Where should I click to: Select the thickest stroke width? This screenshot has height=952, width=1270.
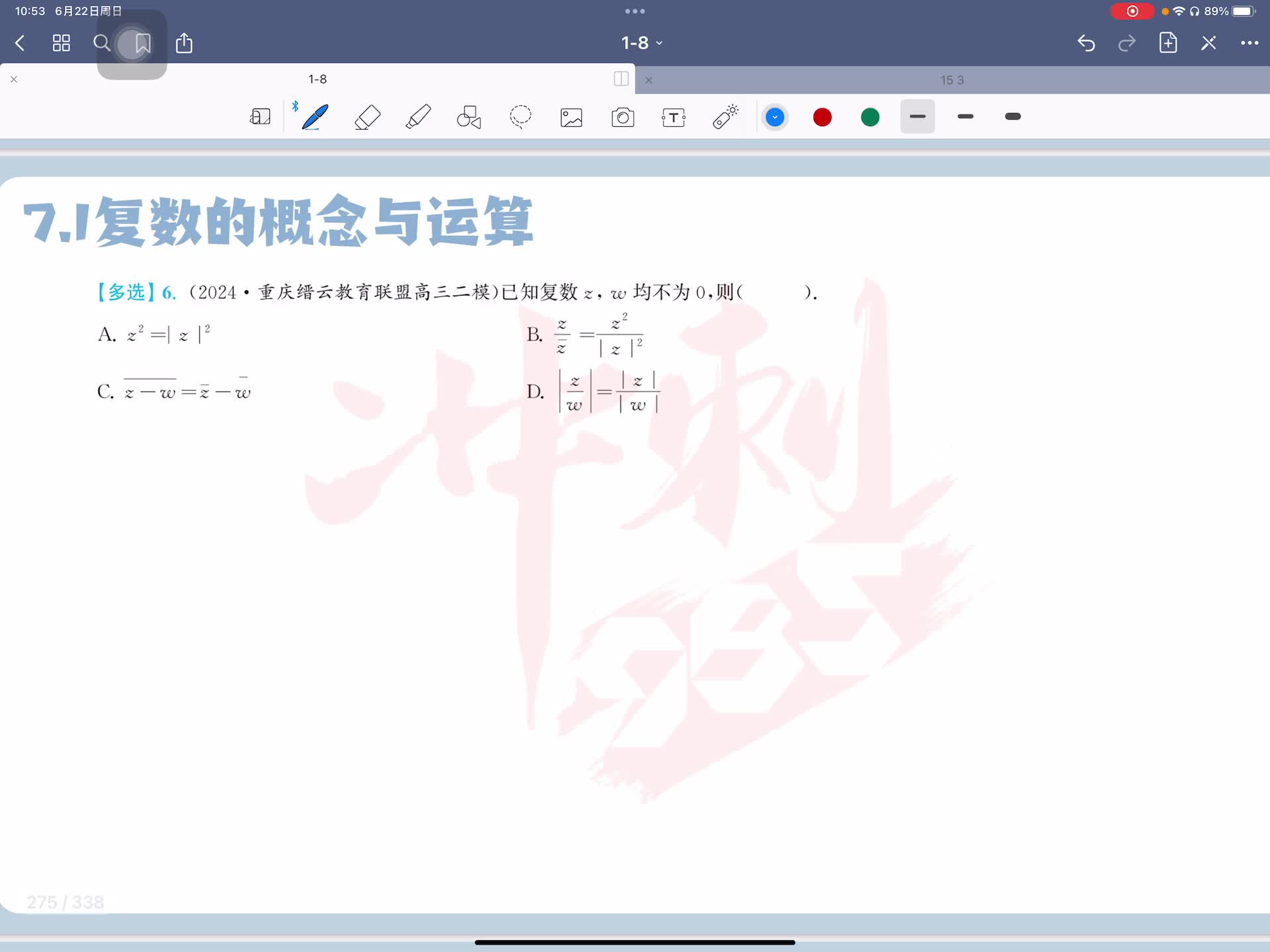1013,117
